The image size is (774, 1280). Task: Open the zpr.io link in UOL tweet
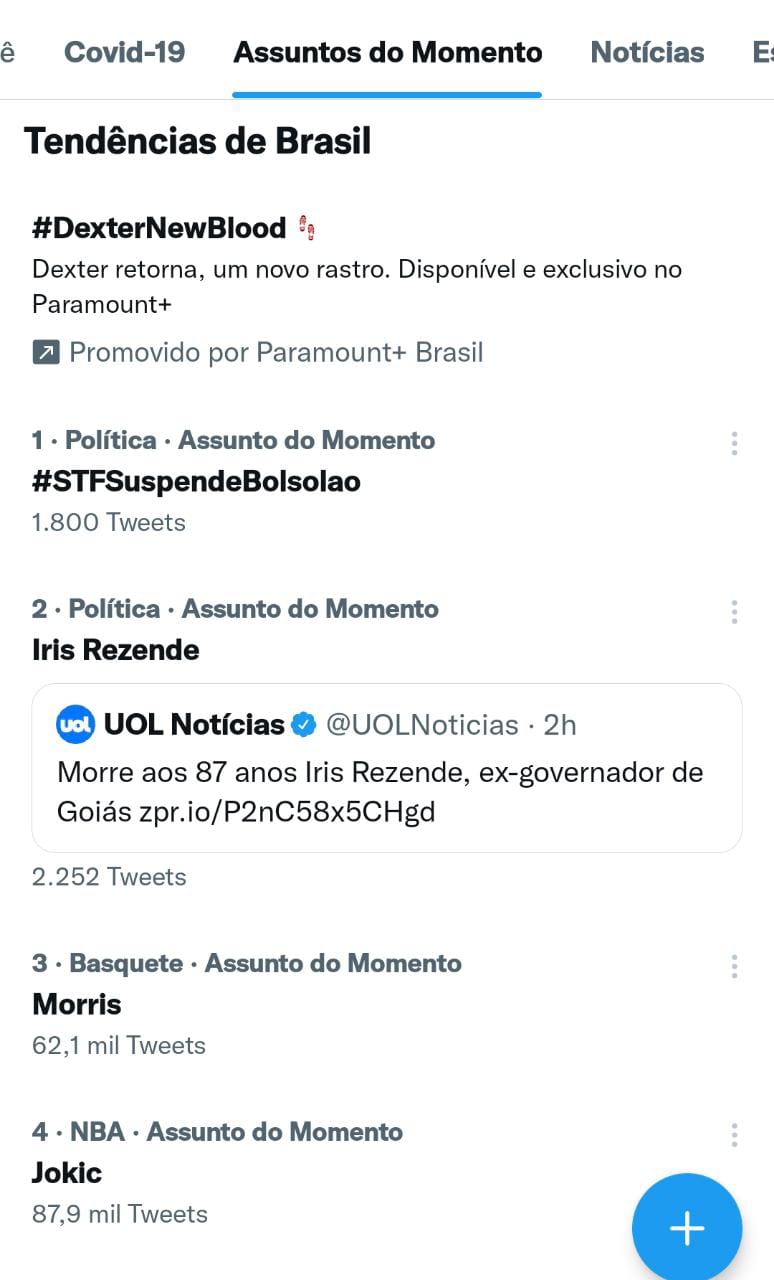(287, 811)
